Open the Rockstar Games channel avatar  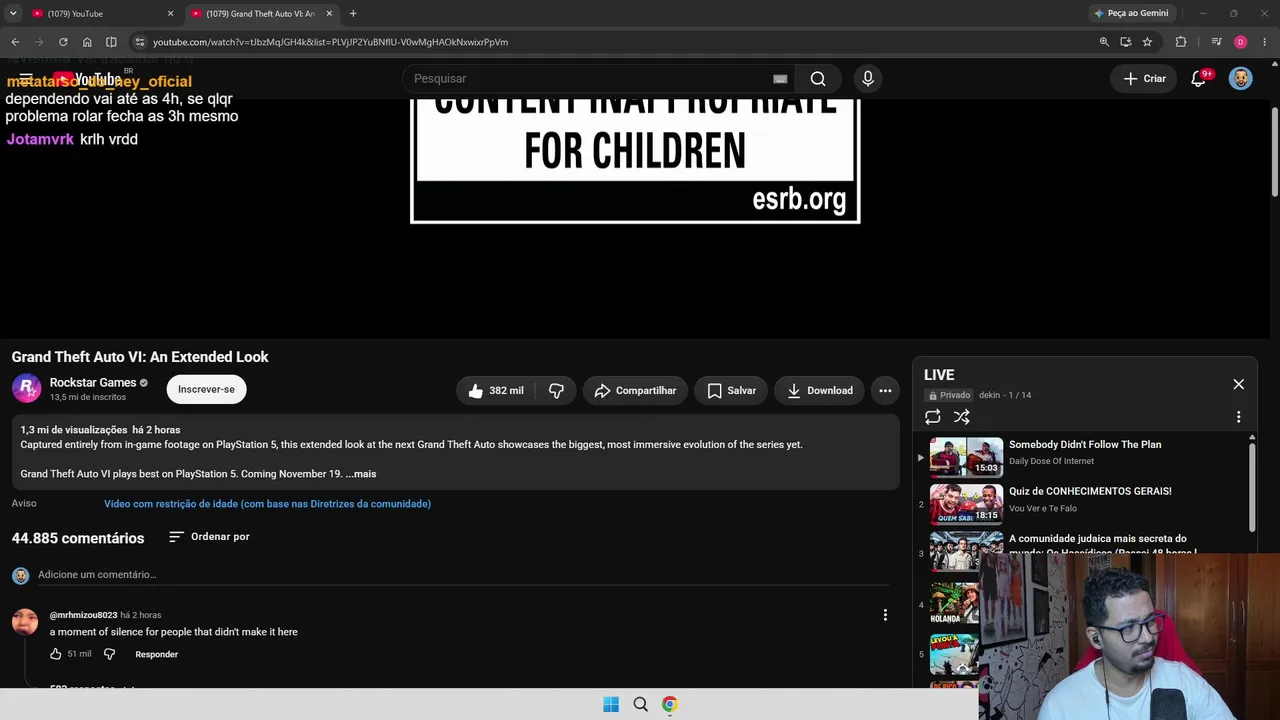tap(26, 389)
